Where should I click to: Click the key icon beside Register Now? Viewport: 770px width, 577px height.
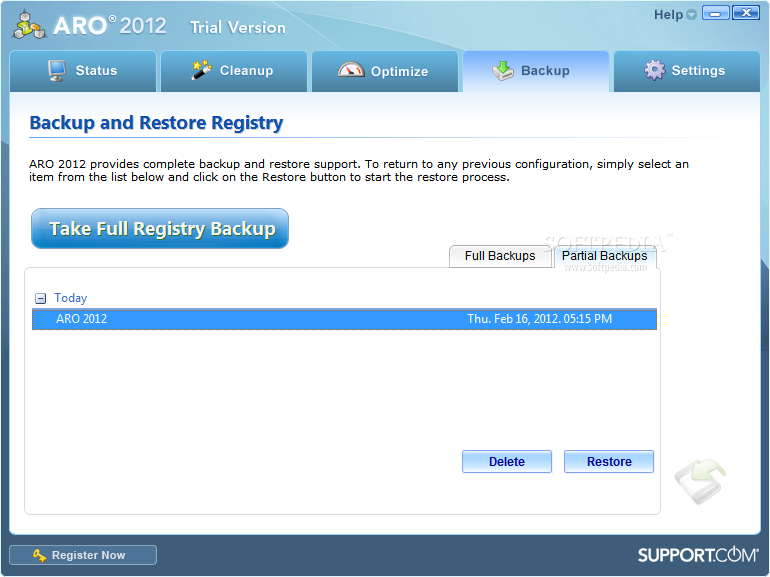39,555
